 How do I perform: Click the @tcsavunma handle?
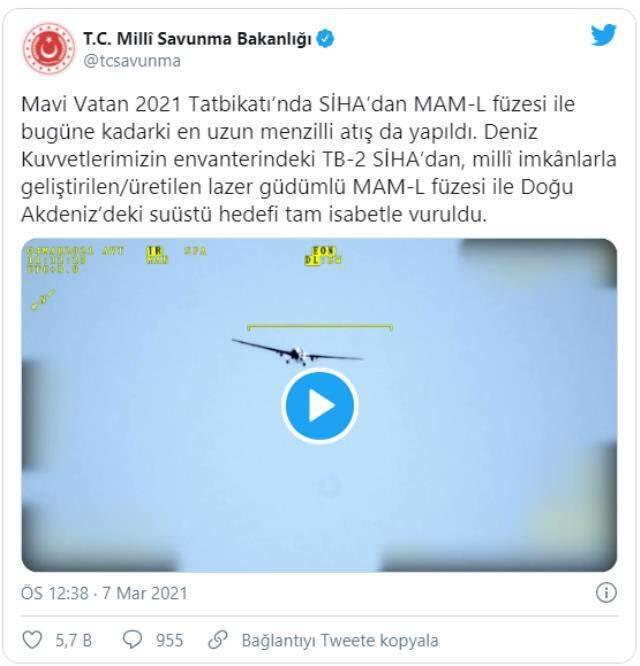point(132,61)
